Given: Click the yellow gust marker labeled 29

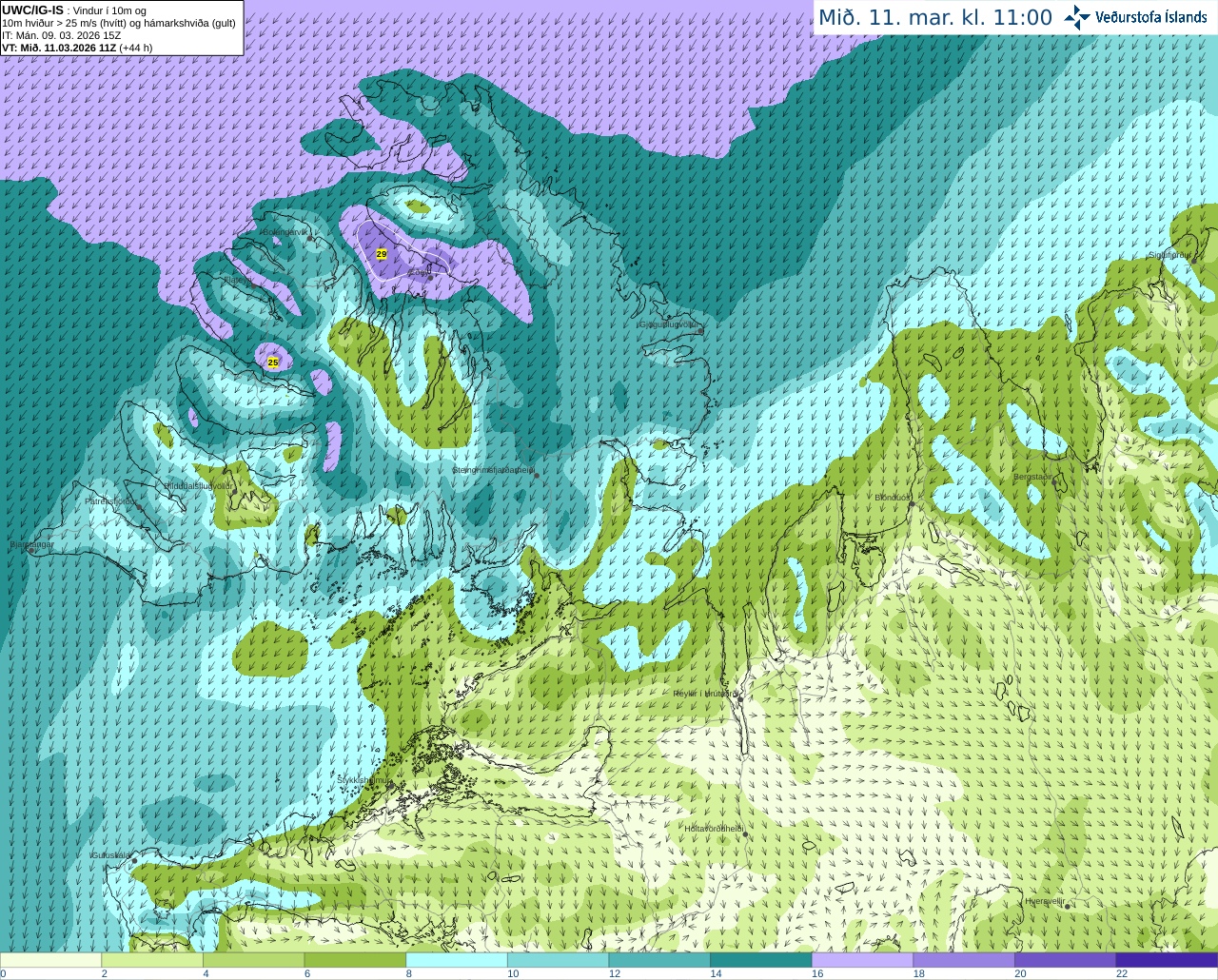Looking at the screenshot, I should tap(382, 254).
